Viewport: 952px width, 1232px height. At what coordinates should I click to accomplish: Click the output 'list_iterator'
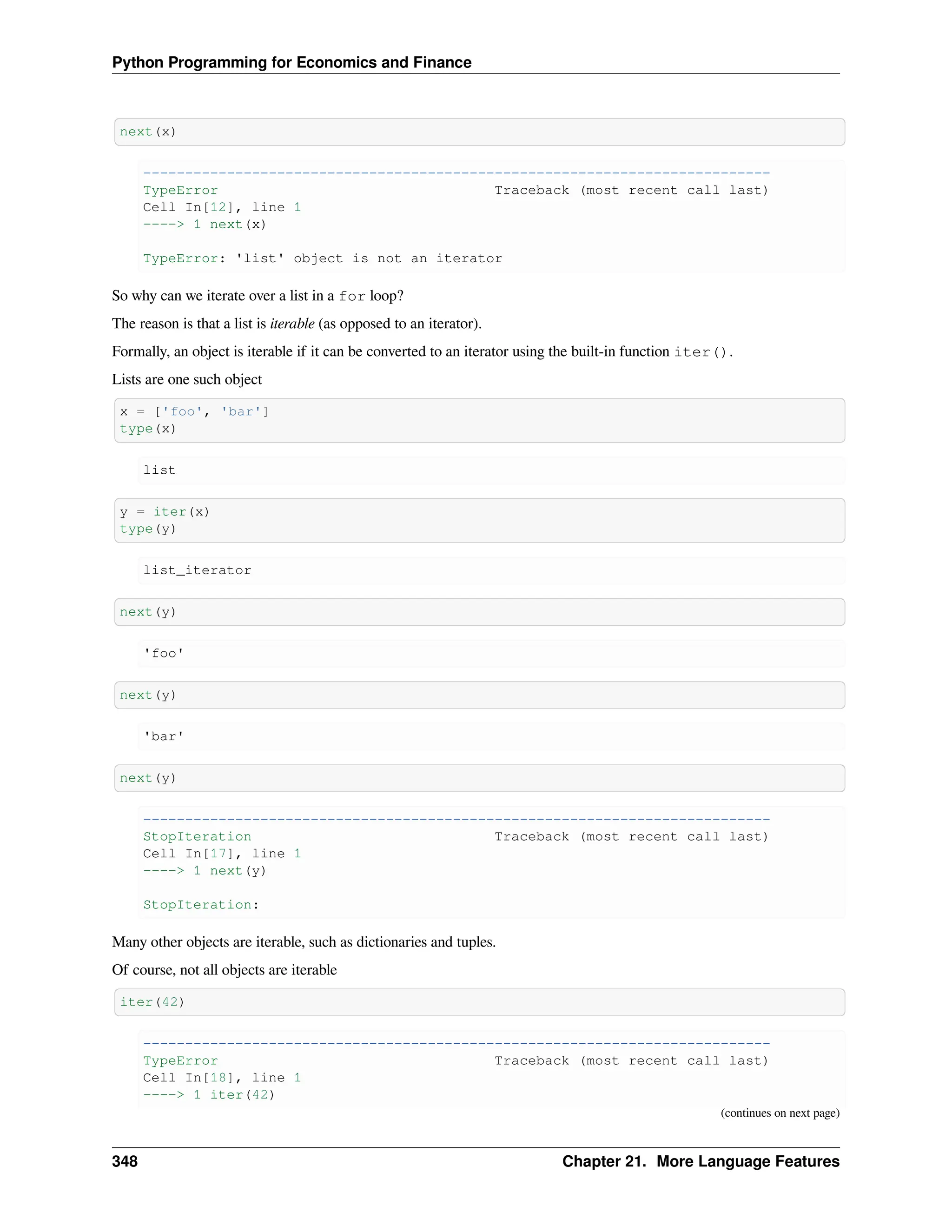click(x=198, y=570)
